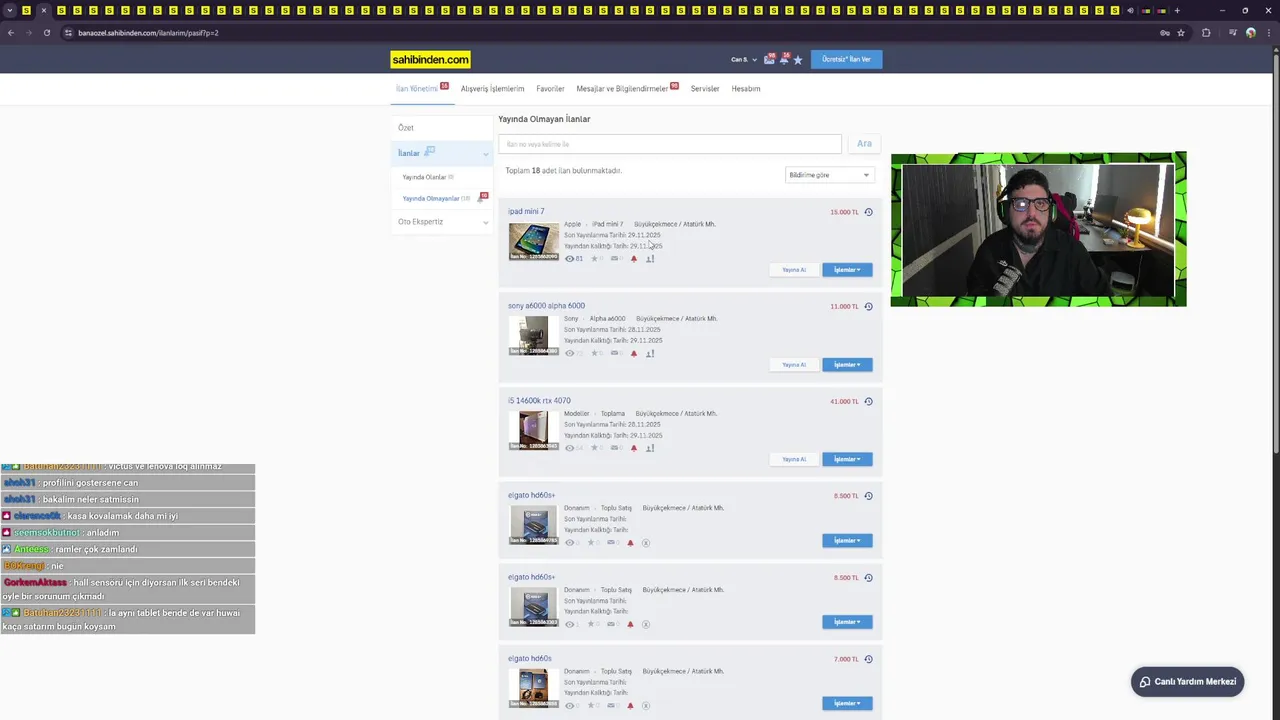Collapse the İlanlar sidebar section
The height and width of the screenshot is (720, 1280).
[486, 154]
